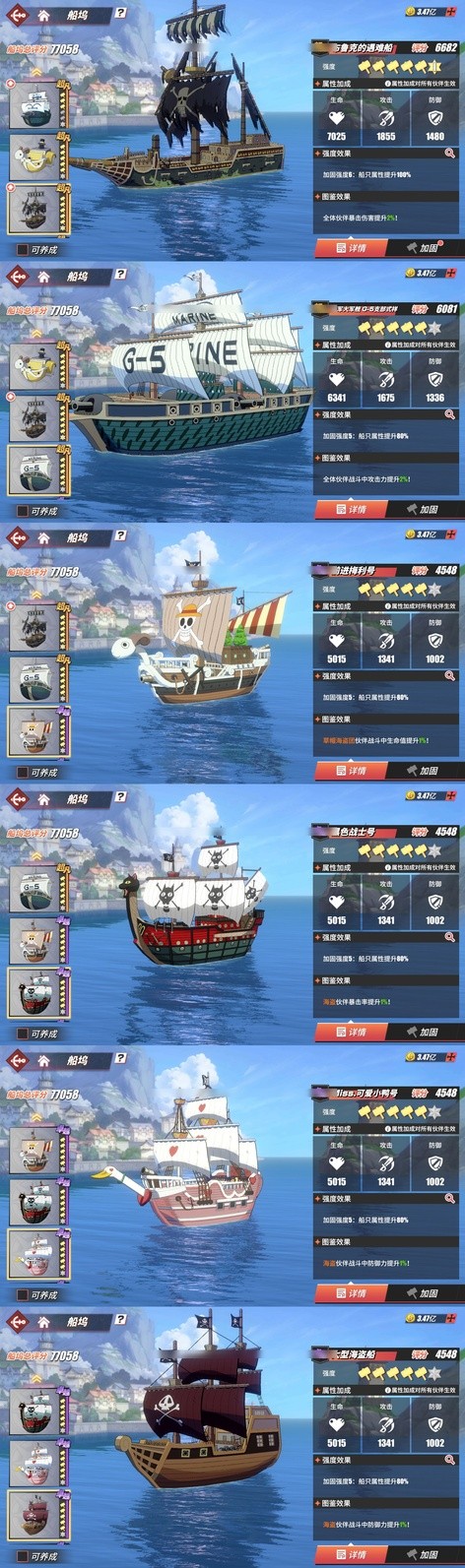Click the sword attack icon above 1855
This screenshot has width=465, height=1568.
tap(385, 118)
